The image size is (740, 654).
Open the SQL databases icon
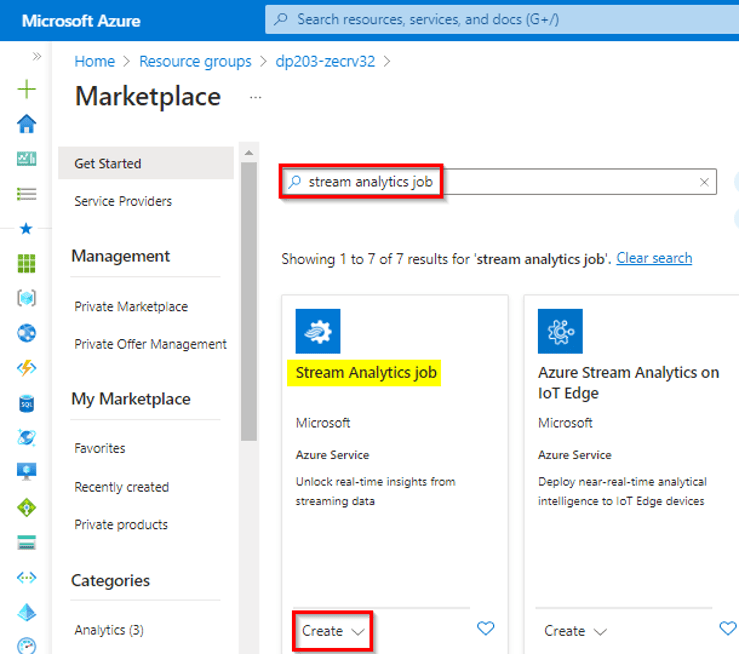point(26,403)
